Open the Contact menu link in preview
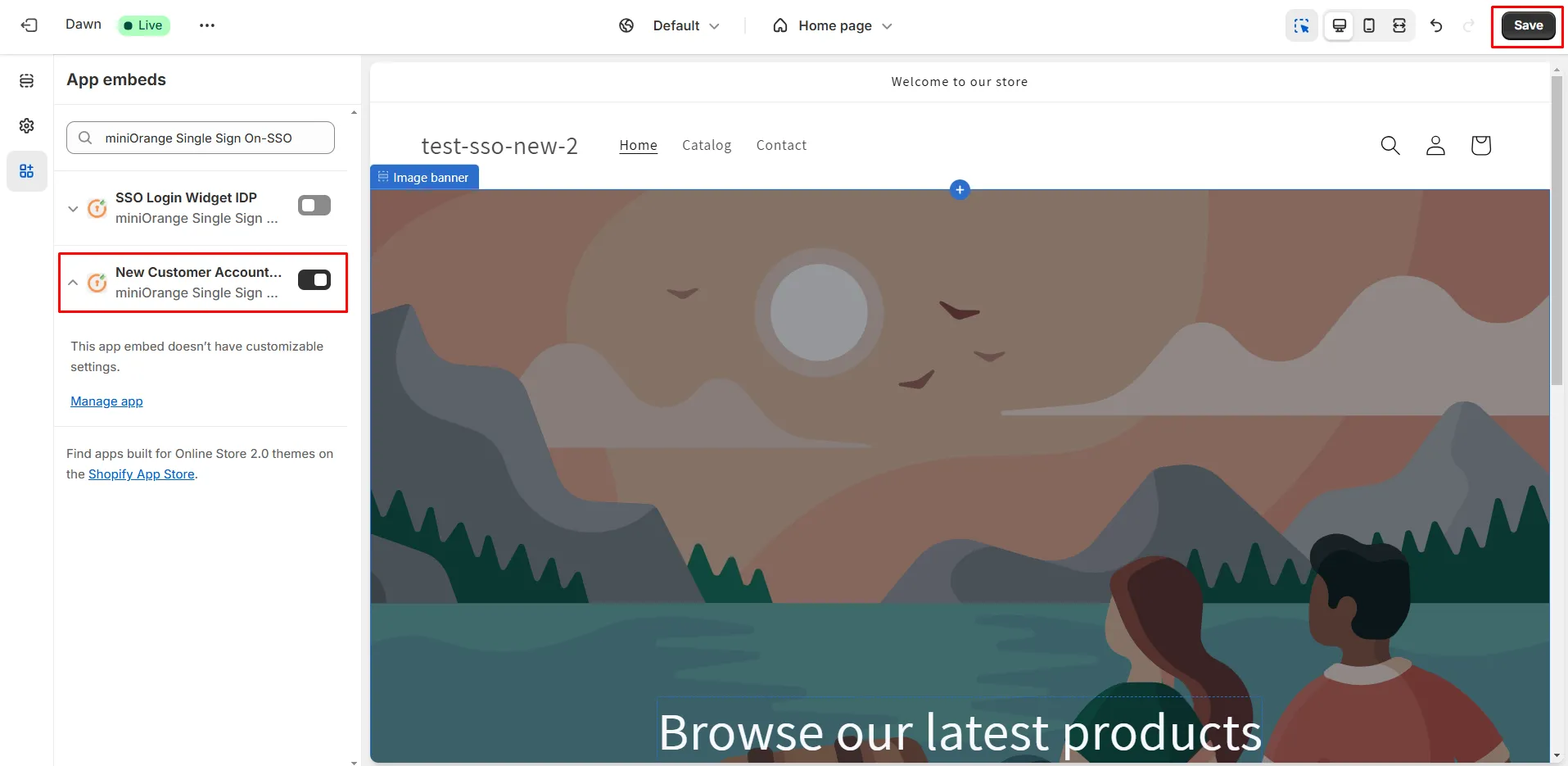 (781, 145)
